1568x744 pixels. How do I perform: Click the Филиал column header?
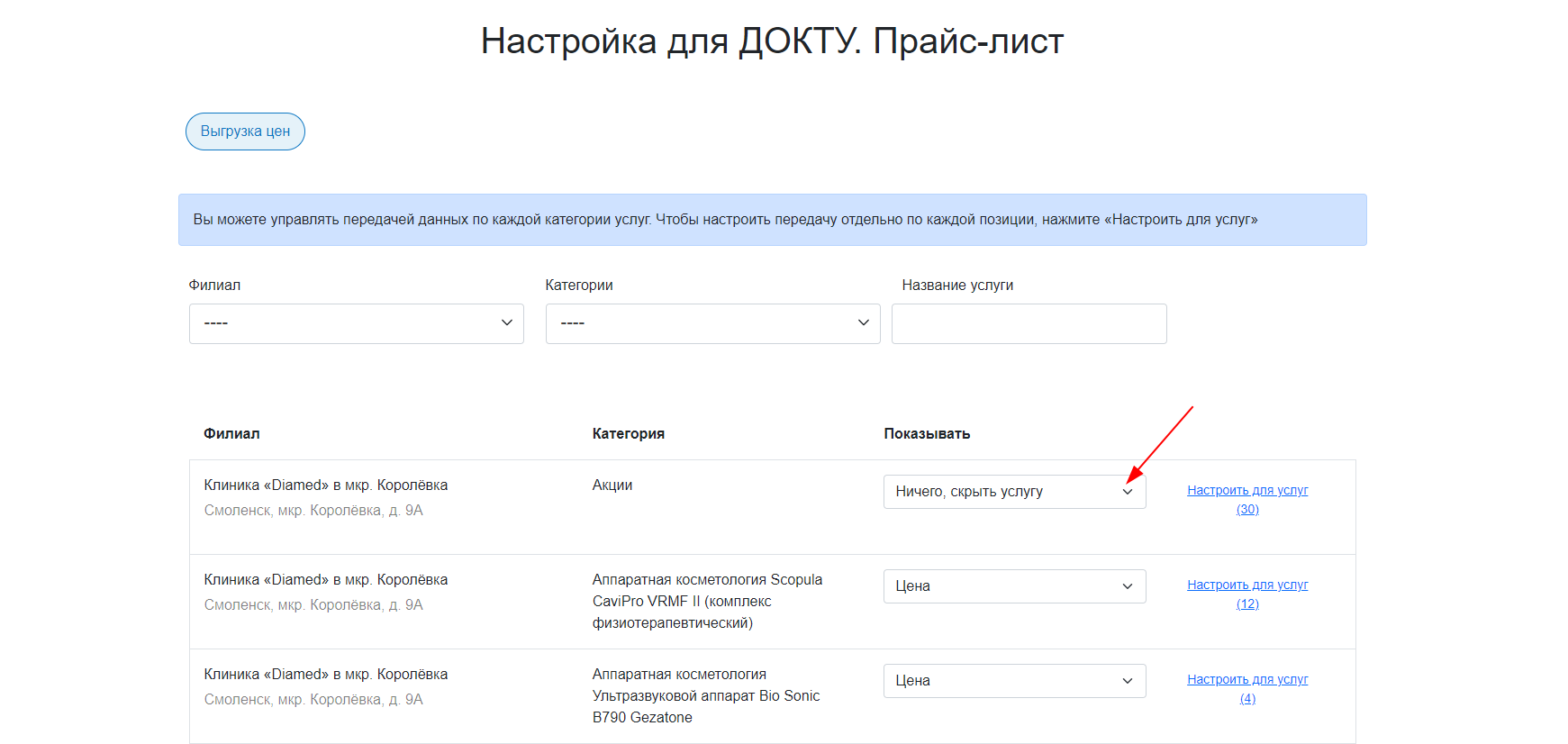(x=231, y=434)
